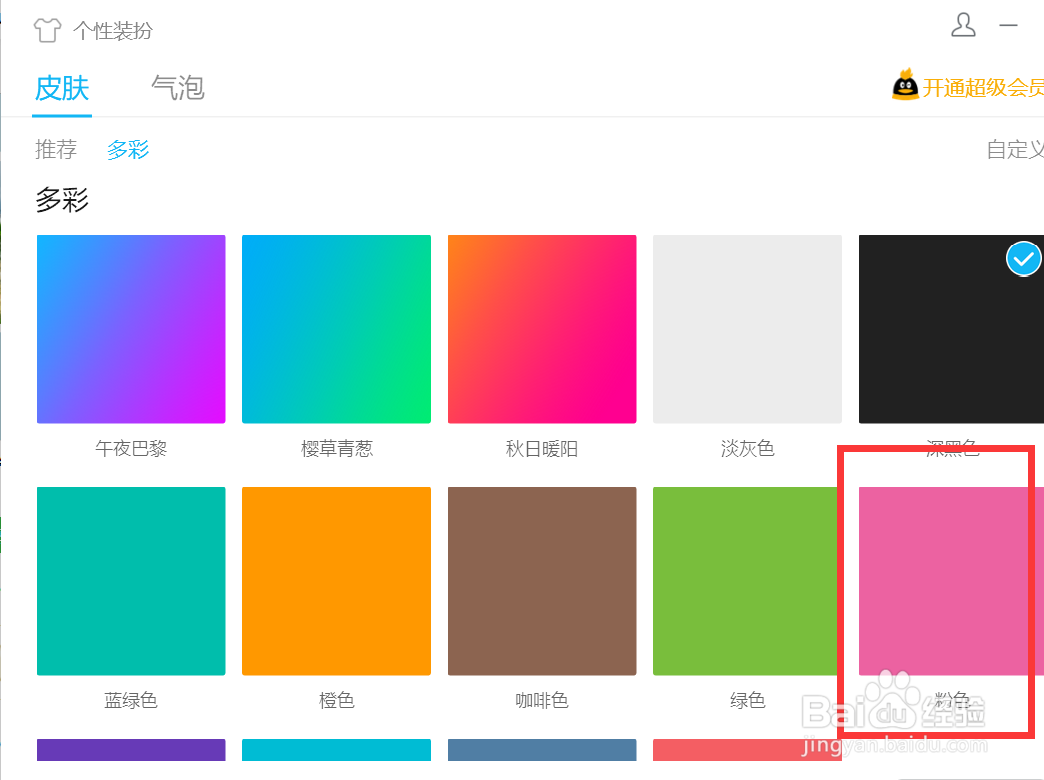The height and width of the screenshot is (780, 1044).
Task: Select the 多彩 filter
Action: click(x=127, y=149)
